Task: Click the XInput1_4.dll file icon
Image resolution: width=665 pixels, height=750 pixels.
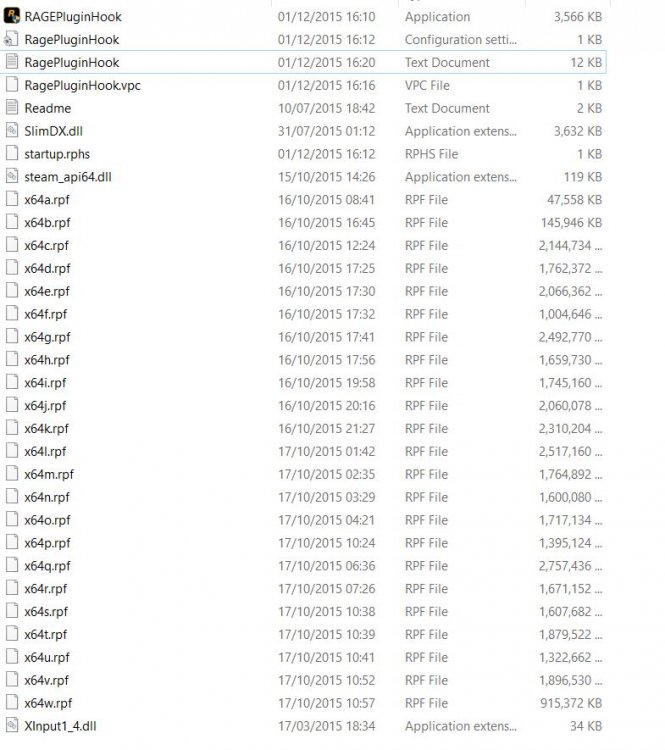Action: 11,726
